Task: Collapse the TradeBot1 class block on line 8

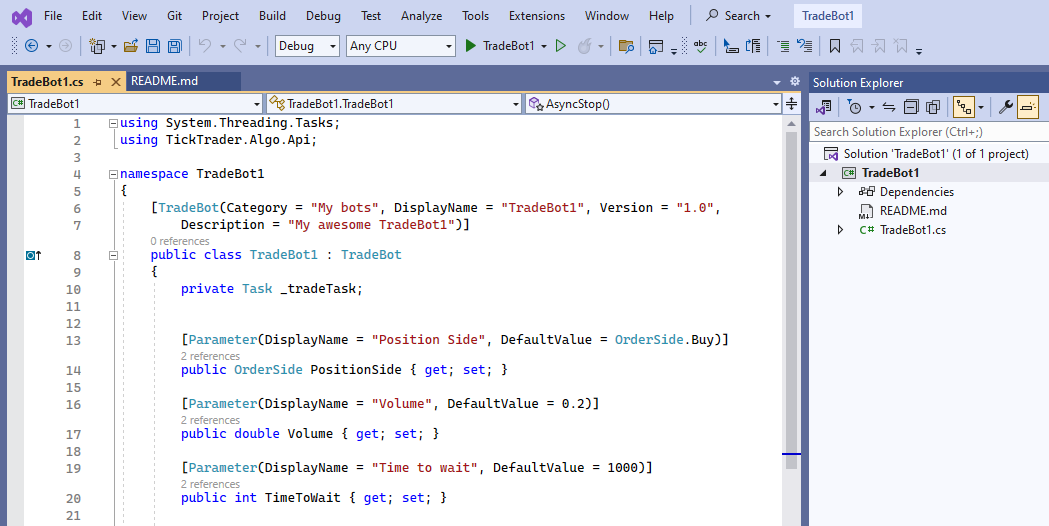Action: 113,255
